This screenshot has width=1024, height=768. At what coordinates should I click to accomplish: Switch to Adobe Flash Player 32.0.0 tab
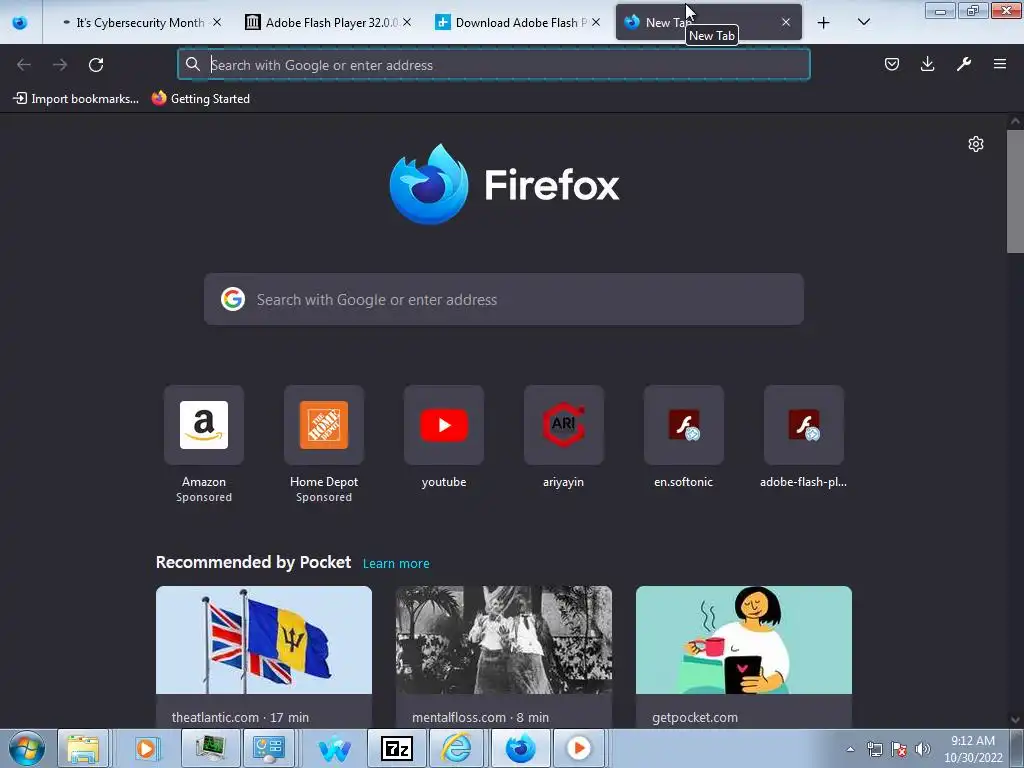(328, 23)
